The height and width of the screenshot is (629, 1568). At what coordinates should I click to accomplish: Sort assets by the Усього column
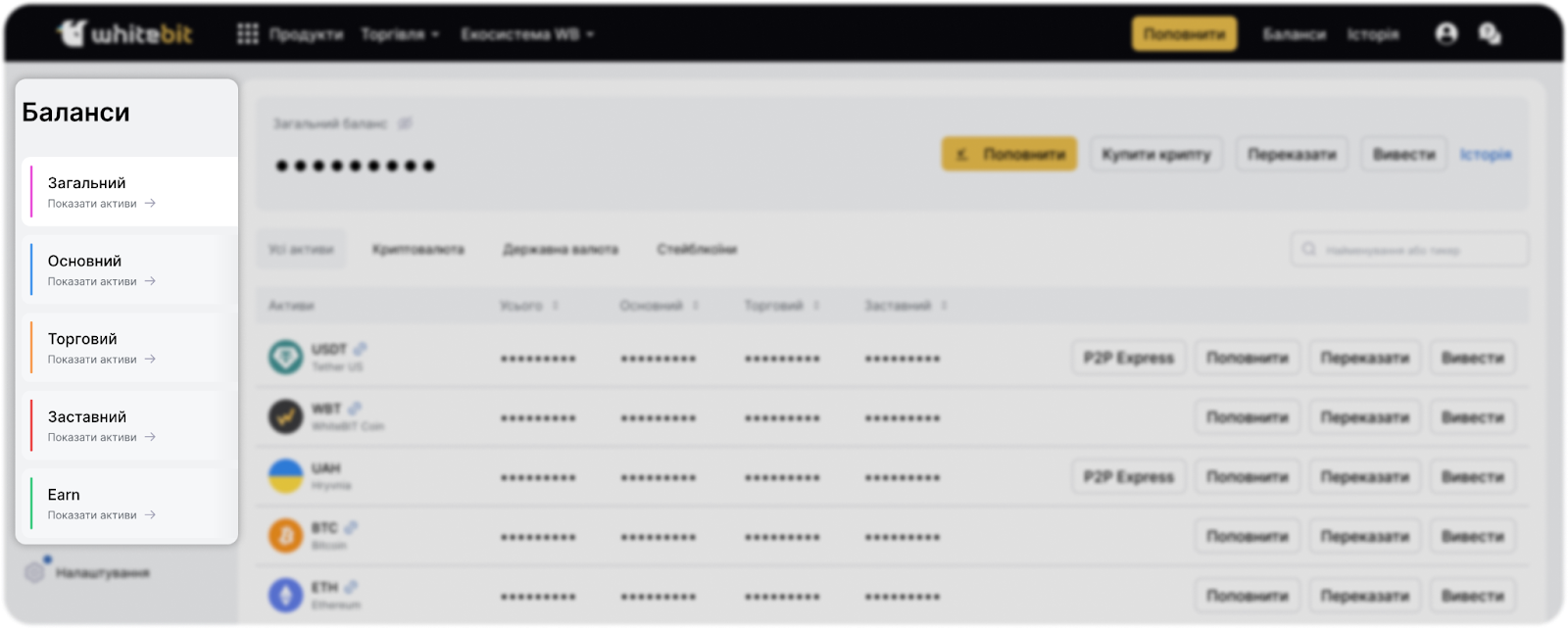coord(528,306)
